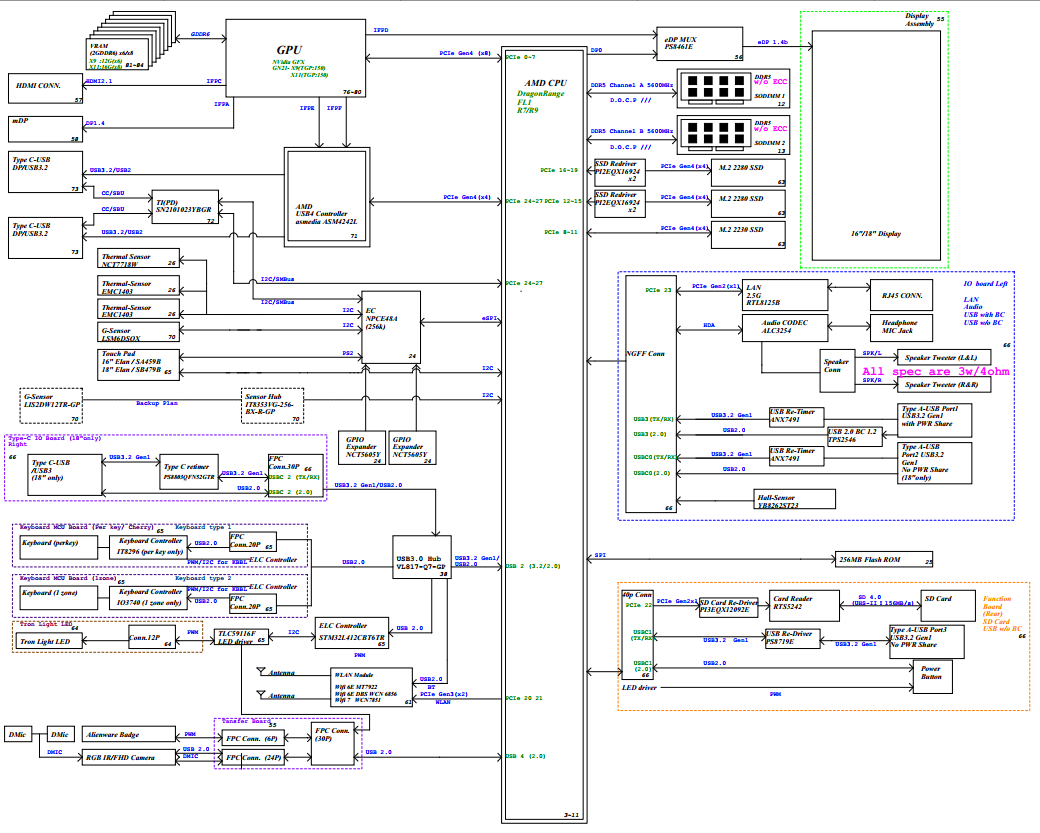This screenshot has width=1040, height=833.
Task: Select the Hall-Sensor YB8262ST23 block
Action: click(x=795, y=499)
